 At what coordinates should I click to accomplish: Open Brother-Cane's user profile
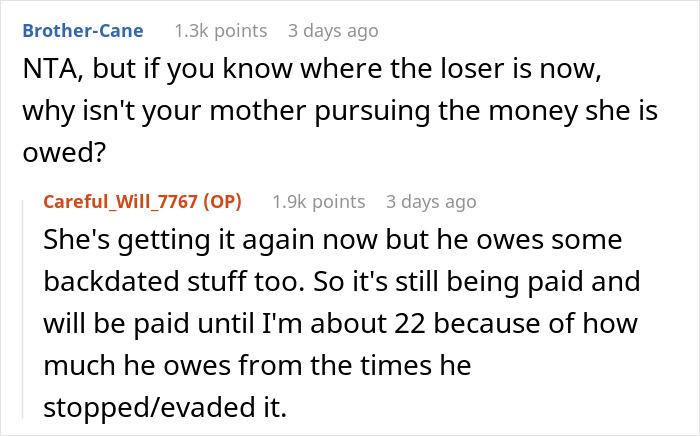(85, 31)
